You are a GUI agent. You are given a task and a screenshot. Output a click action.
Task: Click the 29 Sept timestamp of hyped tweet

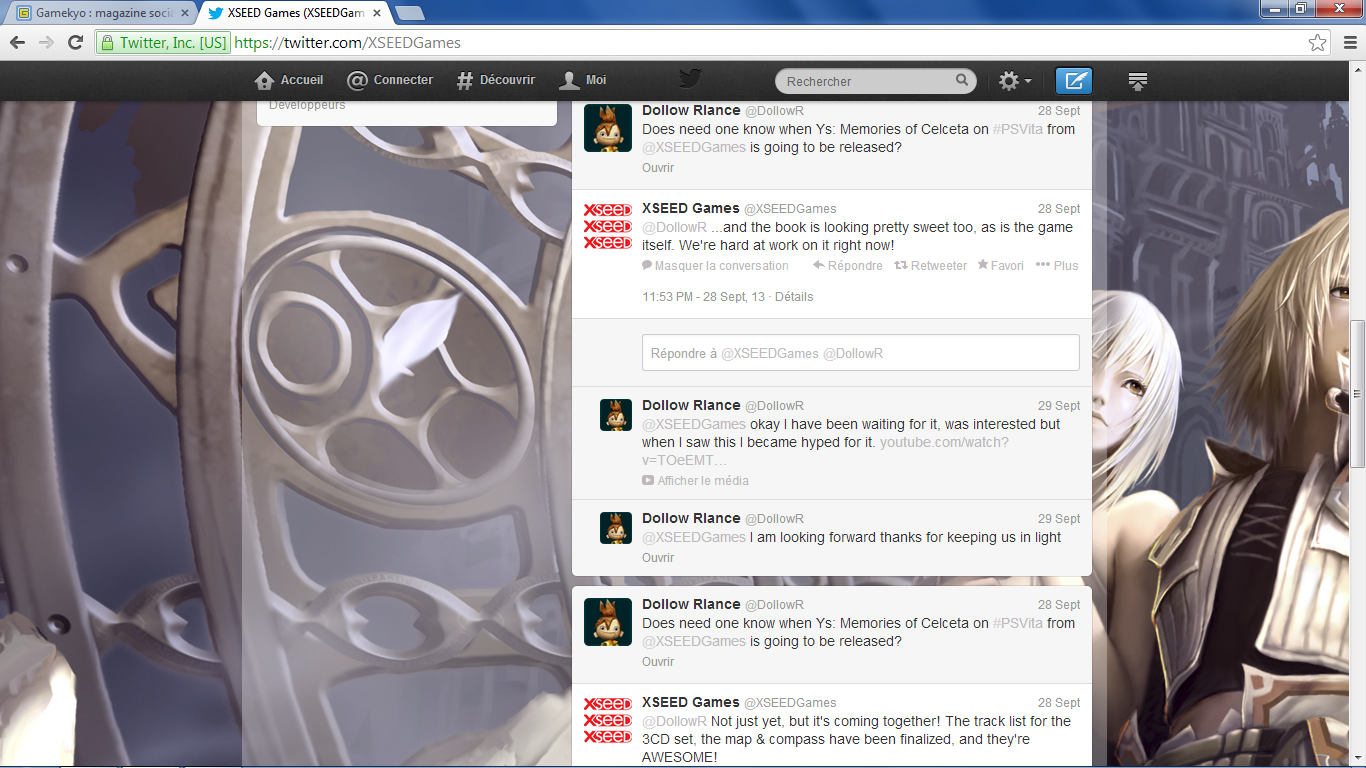tap(1059, 406)
